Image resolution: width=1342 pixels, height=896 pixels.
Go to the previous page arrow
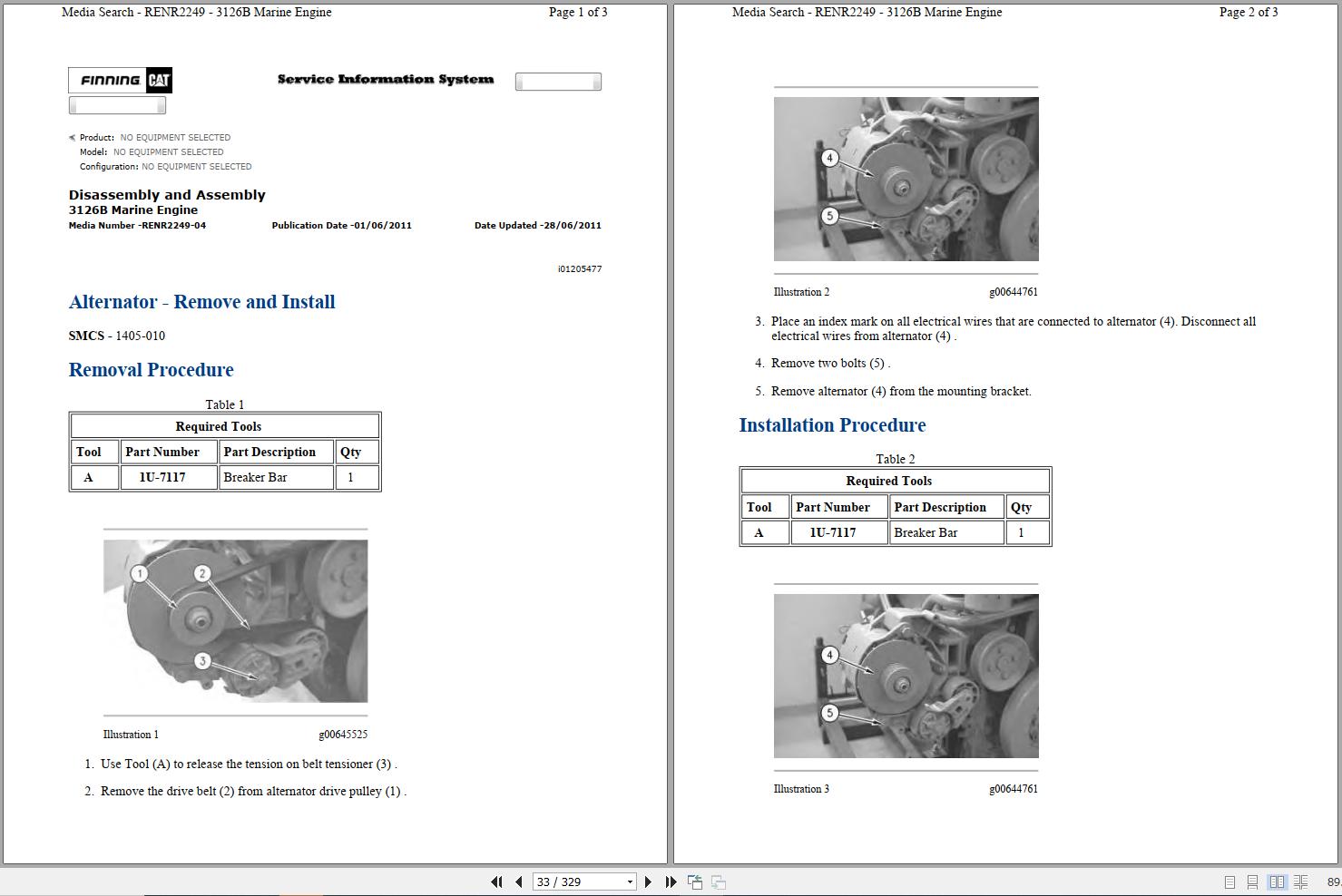[517, 881]
